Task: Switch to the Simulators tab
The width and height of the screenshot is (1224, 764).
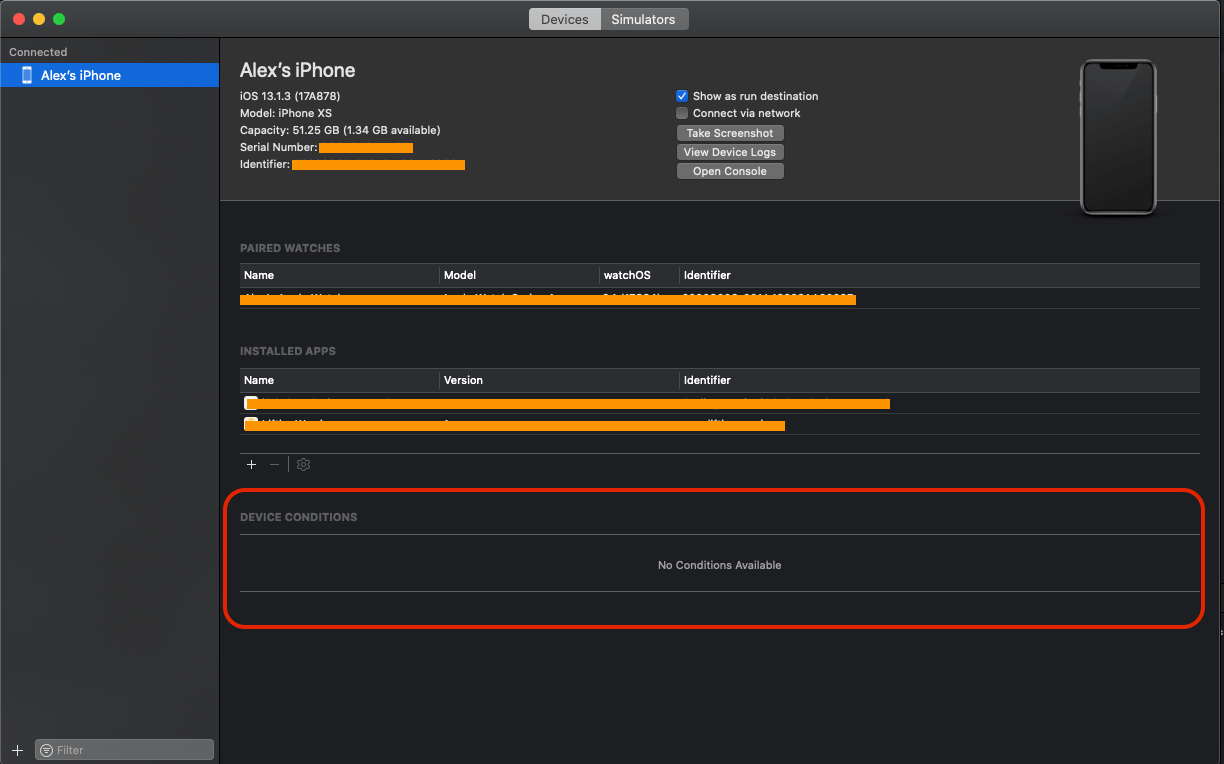Action: [x=643, y=18]
